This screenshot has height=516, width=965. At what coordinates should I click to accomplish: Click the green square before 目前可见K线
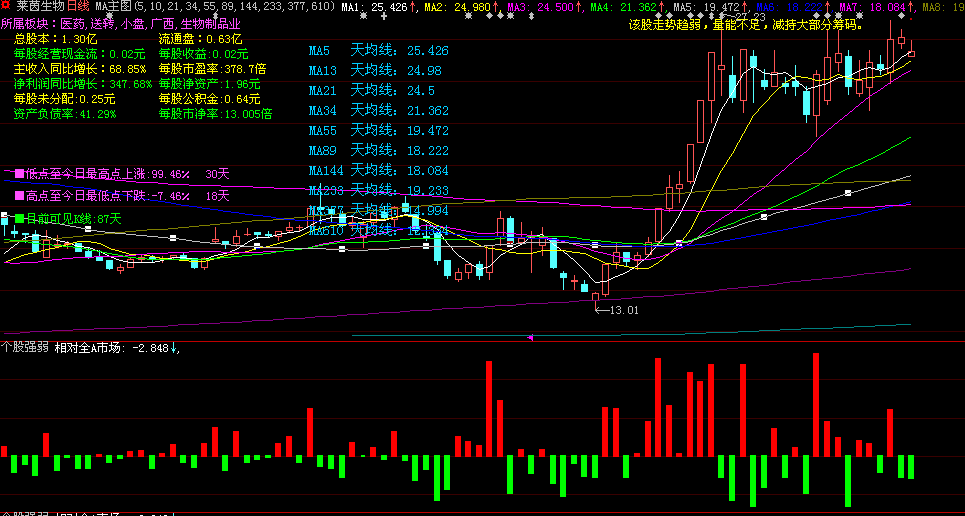(19, 218)
